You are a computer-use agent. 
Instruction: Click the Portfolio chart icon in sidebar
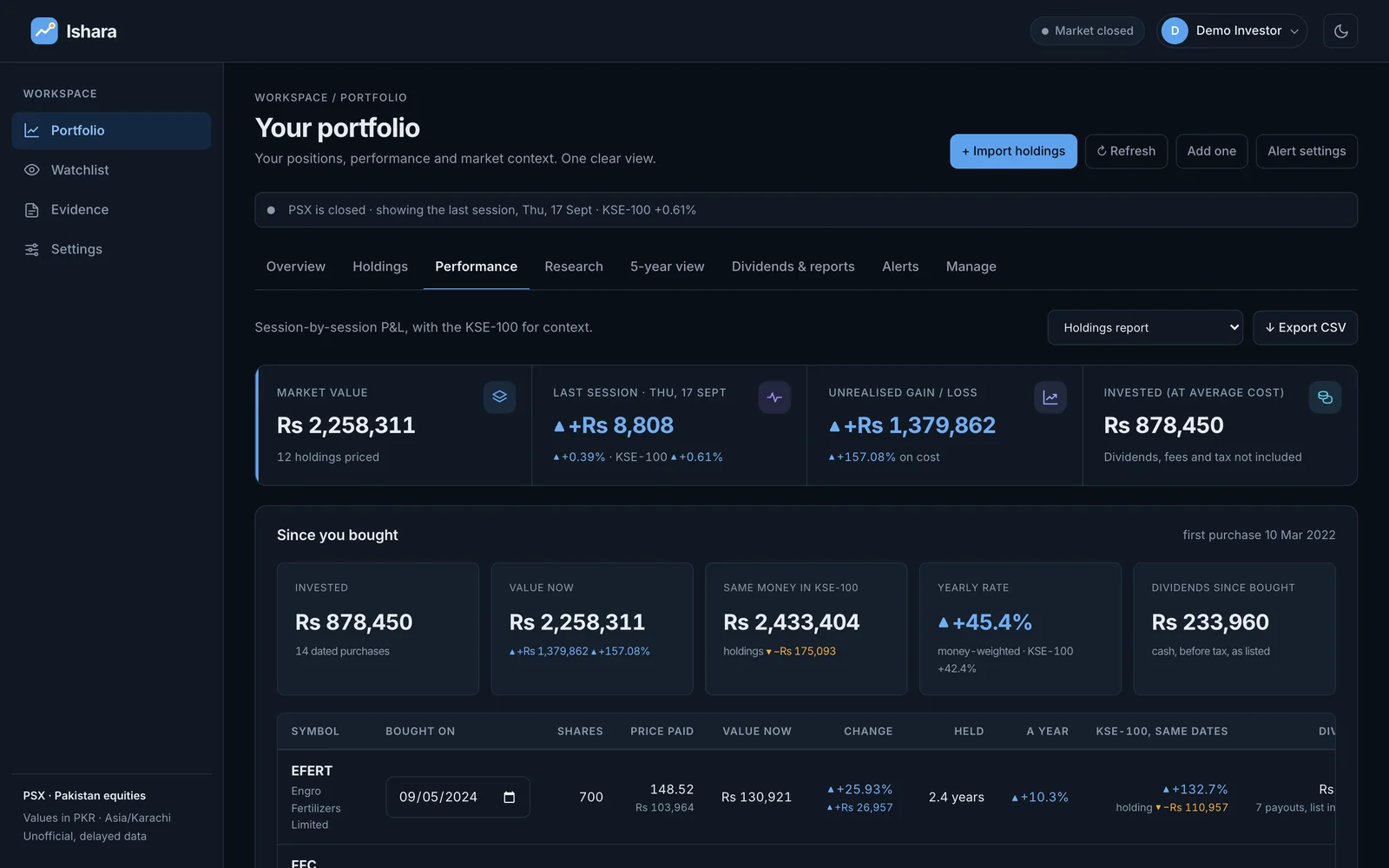tap(32, 130)
